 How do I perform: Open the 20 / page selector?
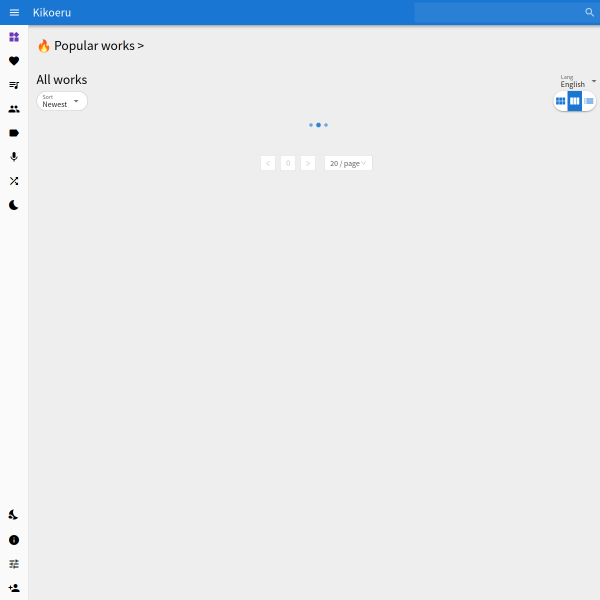point(348,163)
